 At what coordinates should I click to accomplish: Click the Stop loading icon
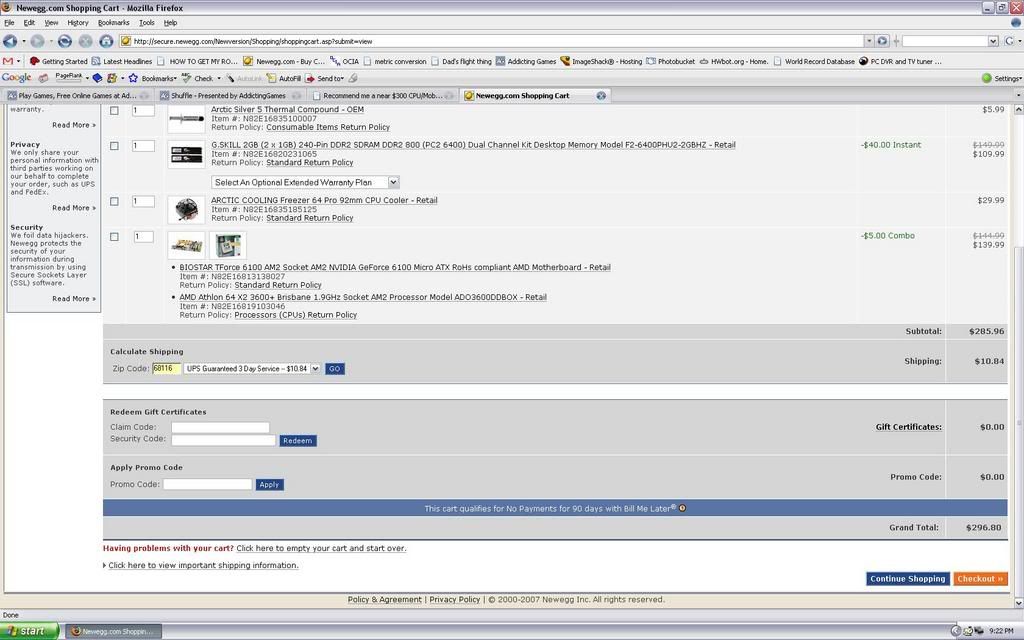pyautogui.click(x=86, y=41)
